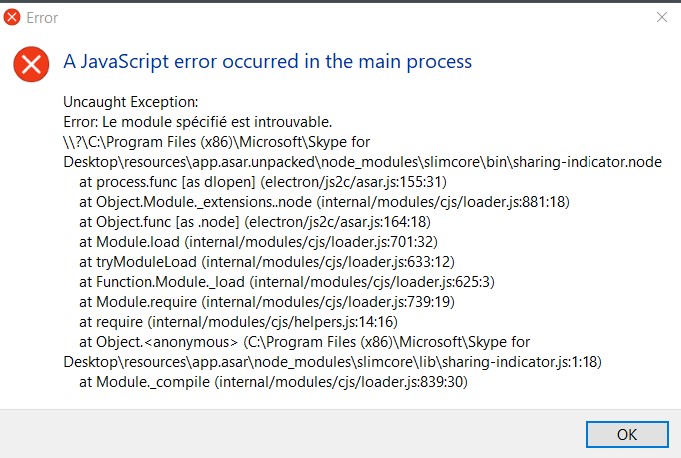Click the large red error icon
The height and width of the screenshot is (458, 681).
tap(32, 63)
